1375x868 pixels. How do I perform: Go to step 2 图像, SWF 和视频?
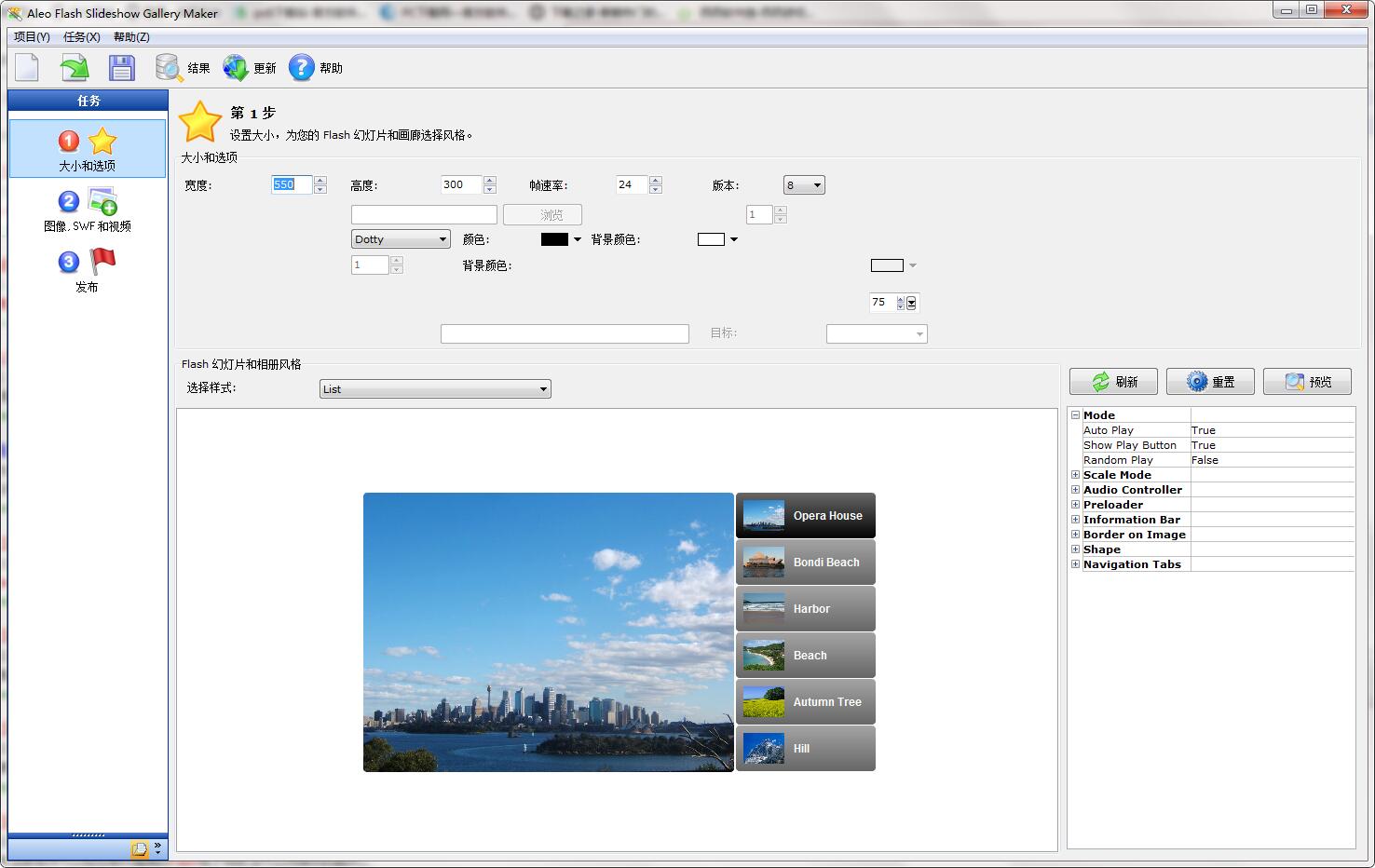click(x=88, y=210)
